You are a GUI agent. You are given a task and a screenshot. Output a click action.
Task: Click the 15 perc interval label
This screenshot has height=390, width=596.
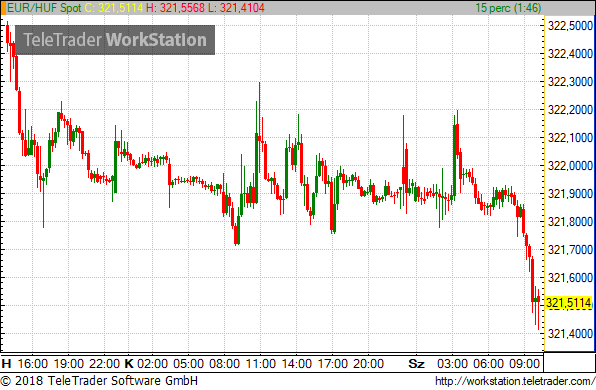[x=508, y=8]
